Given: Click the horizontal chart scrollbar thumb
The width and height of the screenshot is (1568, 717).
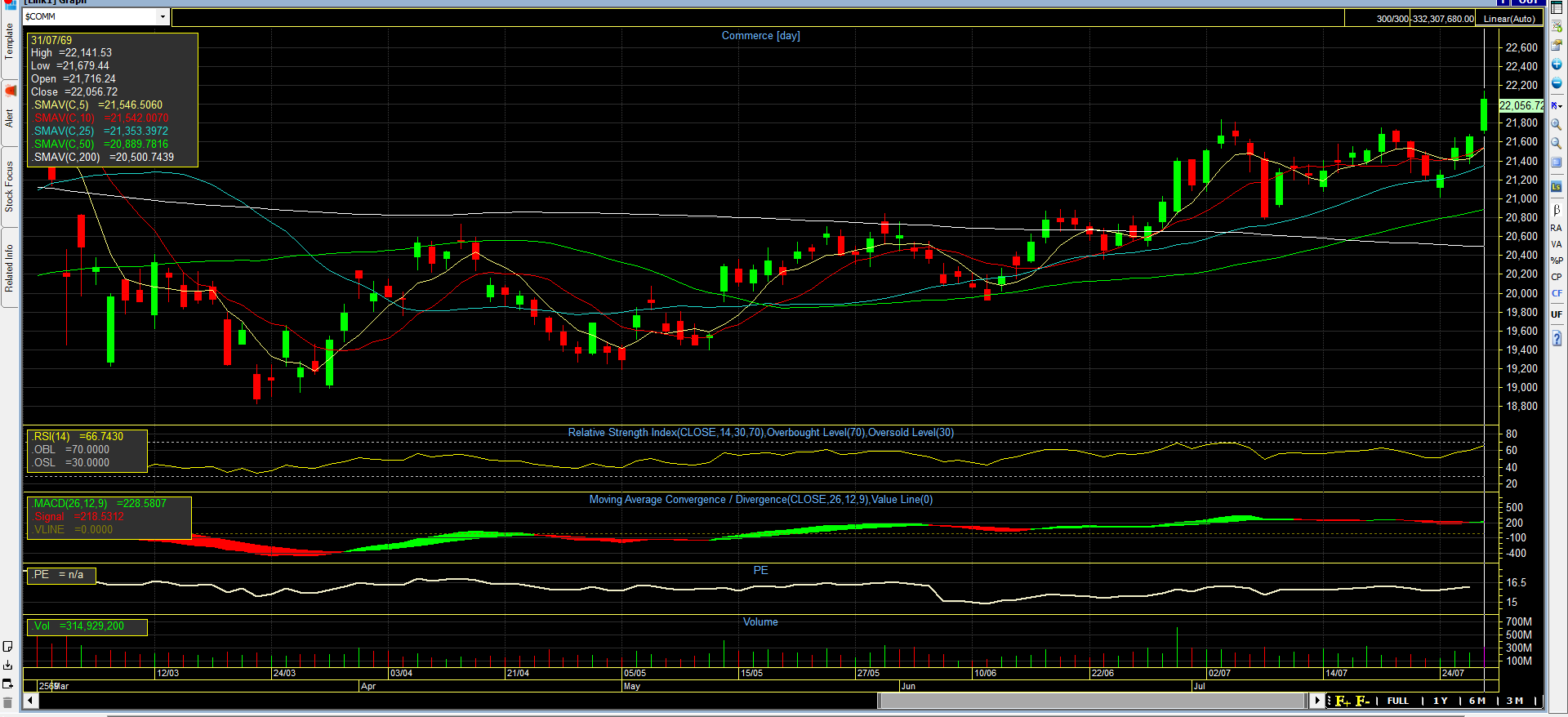Looking at the screenshot, I should (1092, 701).
